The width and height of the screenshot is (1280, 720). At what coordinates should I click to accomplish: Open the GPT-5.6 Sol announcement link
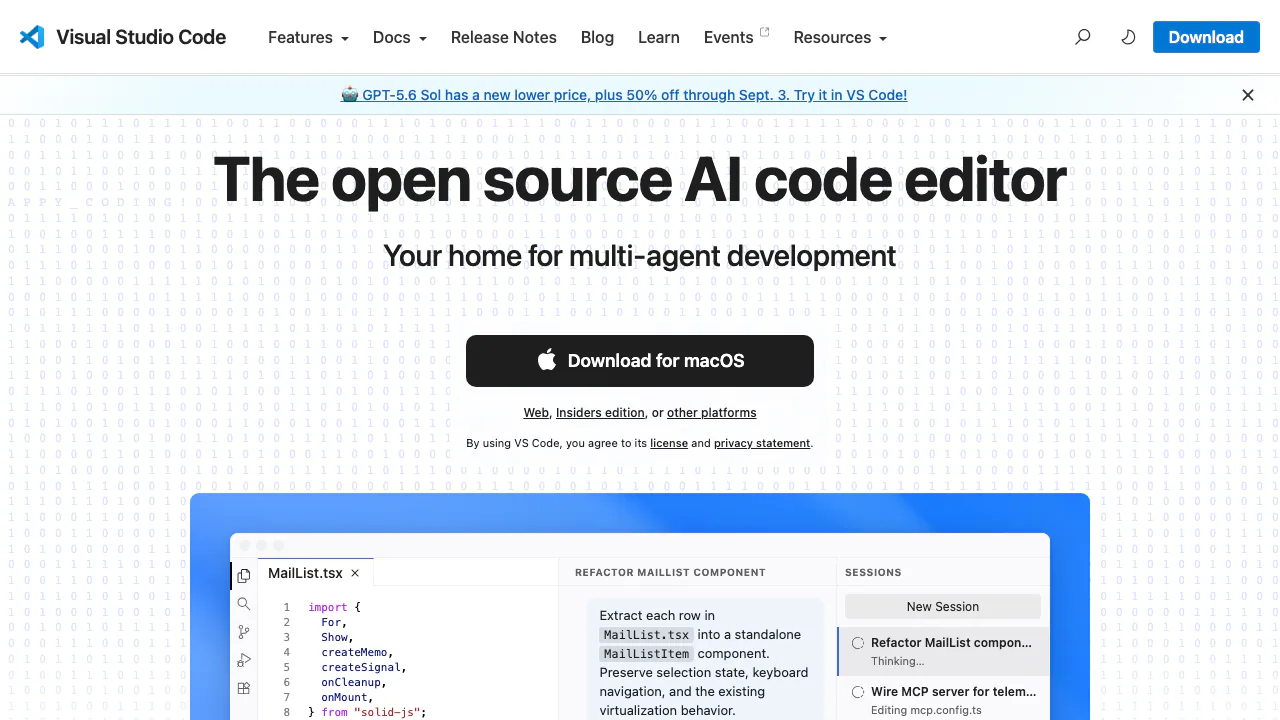pos(624,95)
